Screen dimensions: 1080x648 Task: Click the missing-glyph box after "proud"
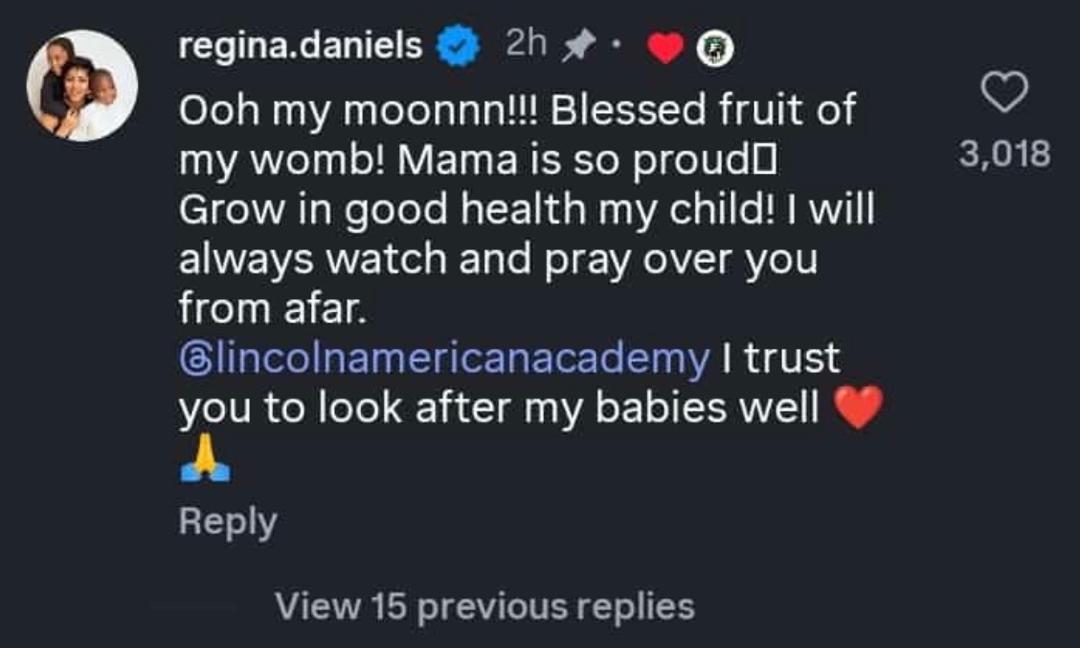[x=770, y=161]
